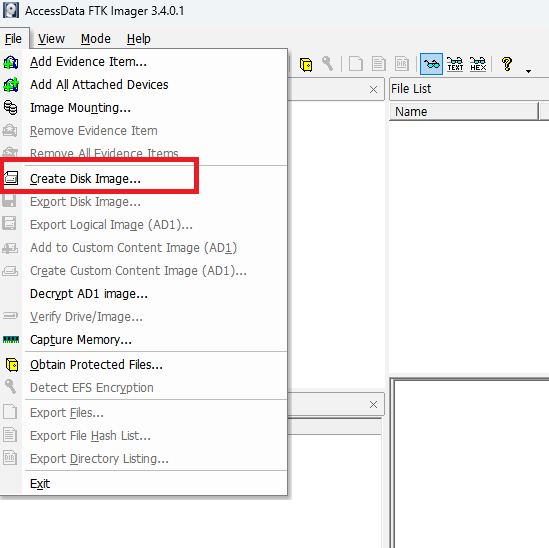Click toolbar Export File Hash List icon
The image size is (549, 548).
tap(378, 64)
